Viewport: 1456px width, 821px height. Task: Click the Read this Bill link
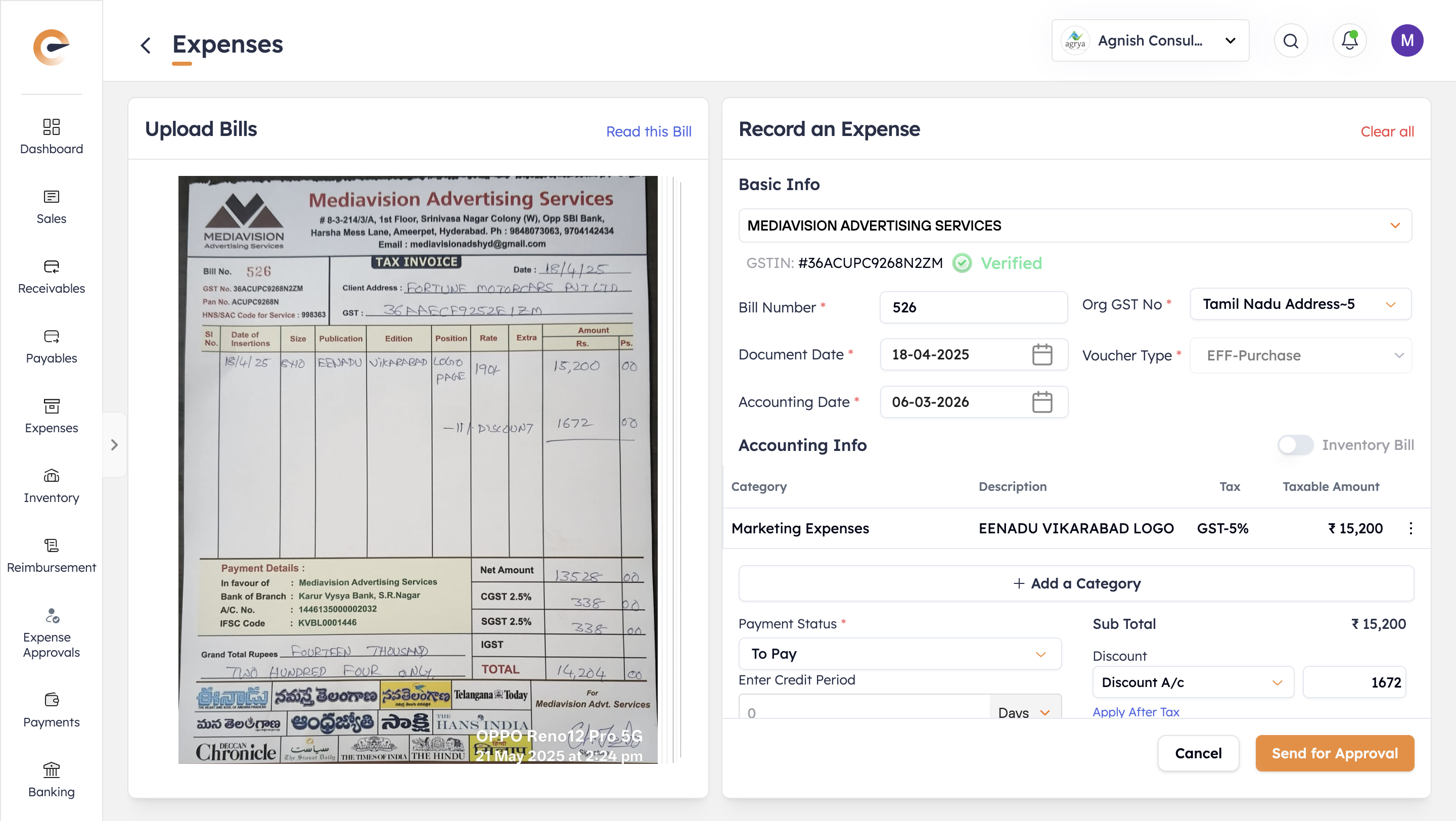coord(648,131)
